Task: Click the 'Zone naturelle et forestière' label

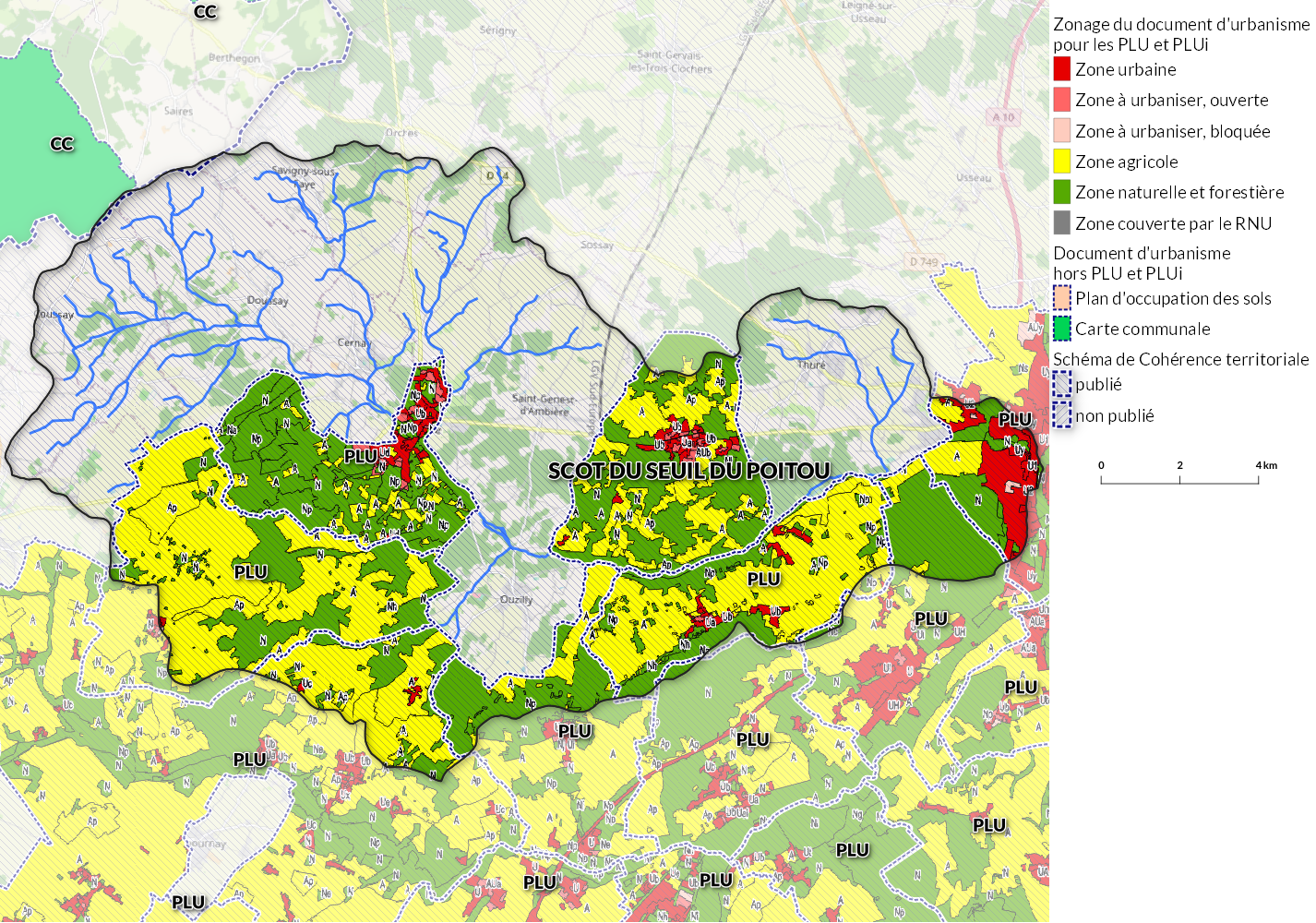Action: pos(1179,192)
